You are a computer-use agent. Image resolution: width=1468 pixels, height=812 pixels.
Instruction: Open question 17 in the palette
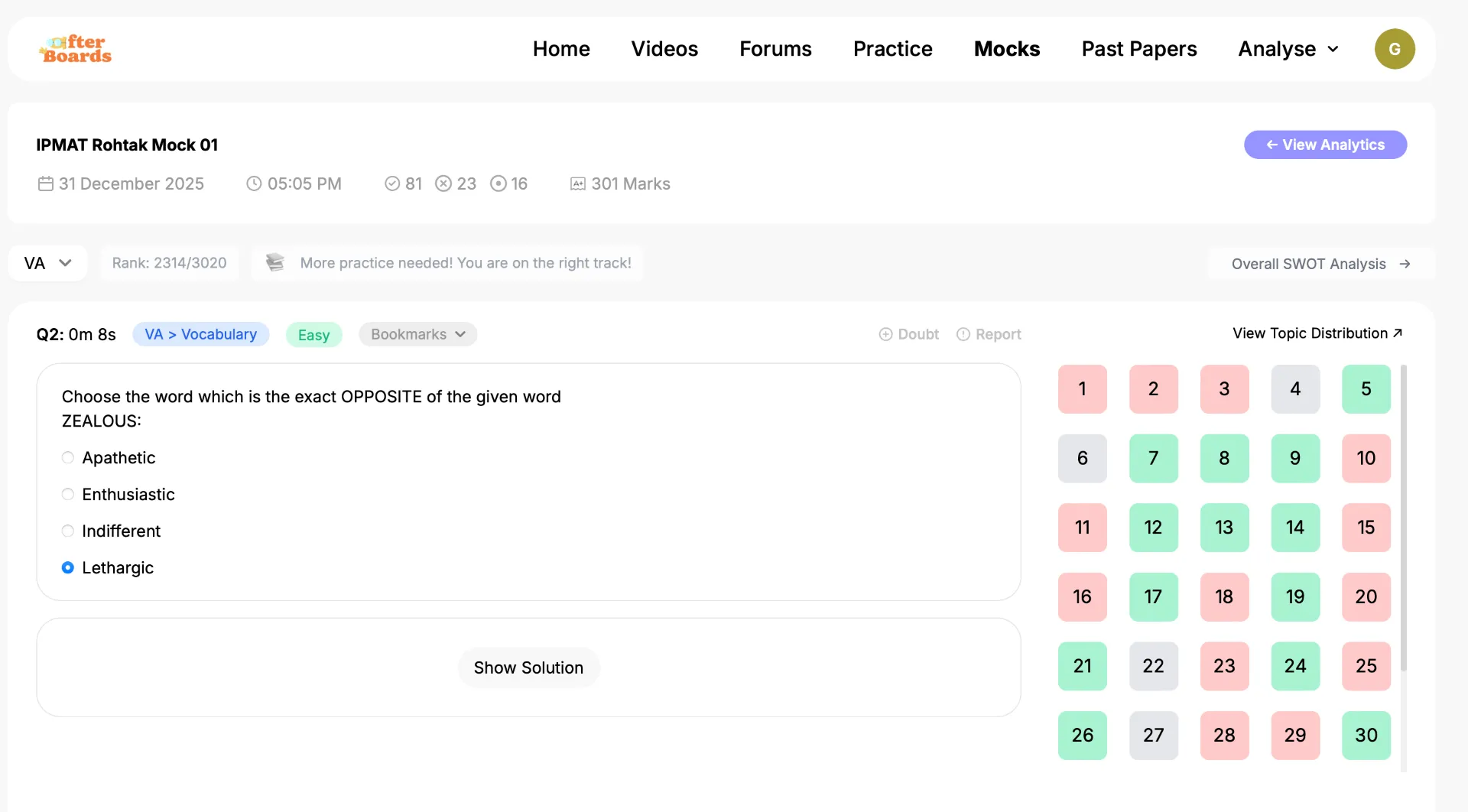point(1153,596)
